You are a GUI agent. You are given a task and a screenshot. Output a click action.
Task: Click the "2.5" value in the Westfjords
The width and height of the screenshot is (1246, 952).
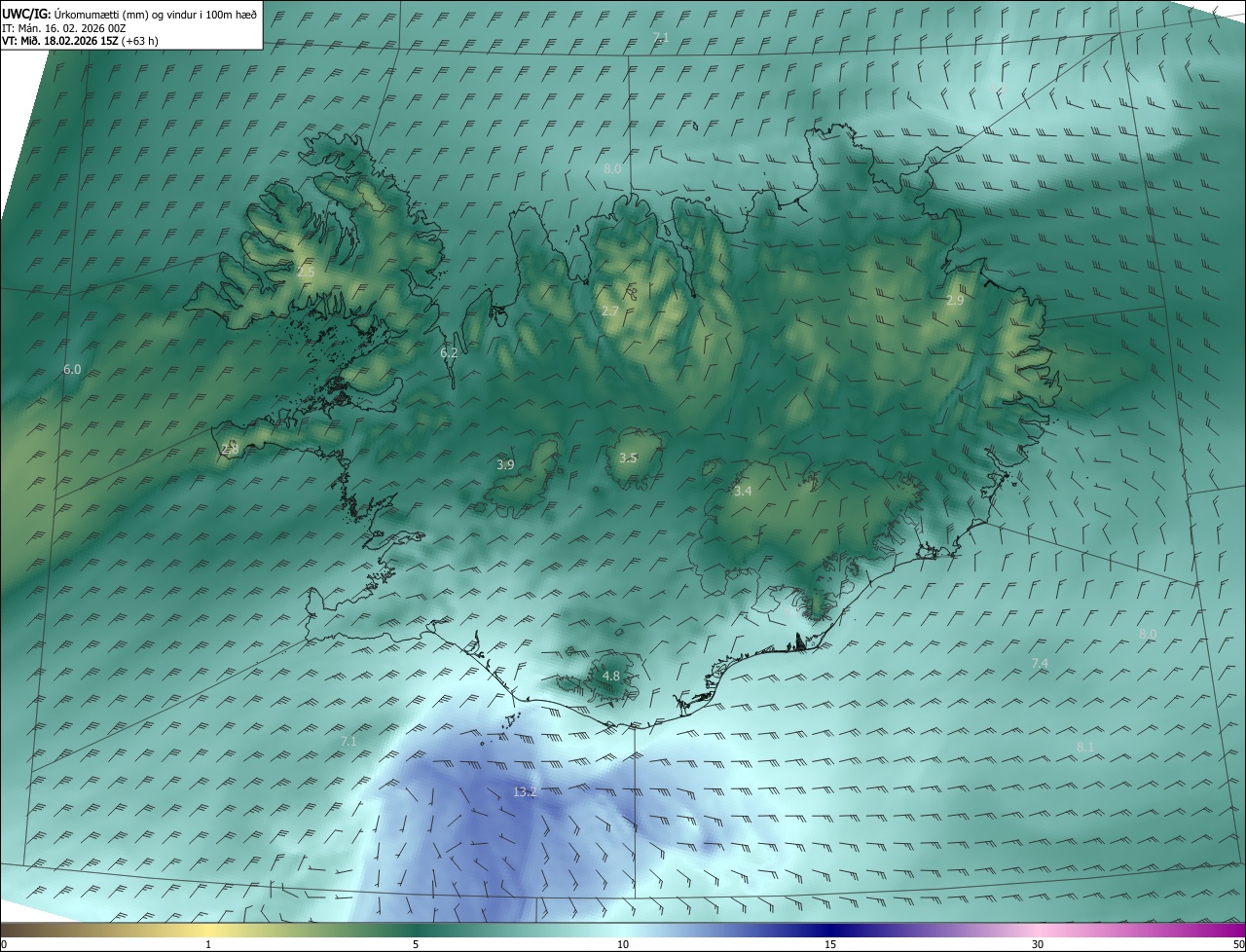306,273
